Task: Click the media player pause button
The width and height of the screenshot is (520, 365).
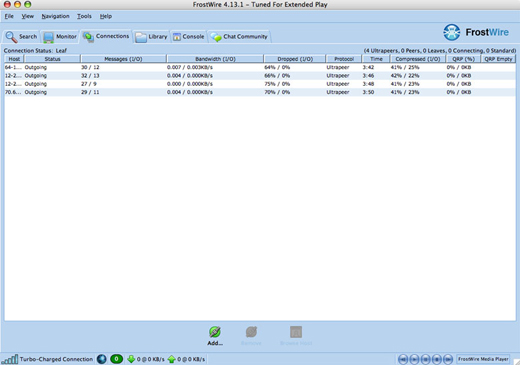Action: [x=425, y=359]
